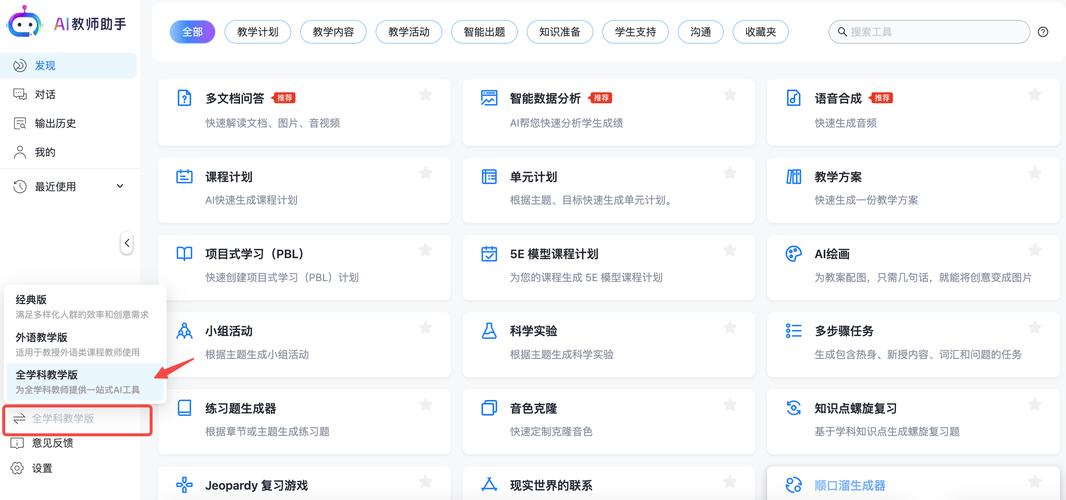Viewport: 1066px width, 500px height.
Task: Switch to the 收藏夹 filter tab
Action: (761, 32)
